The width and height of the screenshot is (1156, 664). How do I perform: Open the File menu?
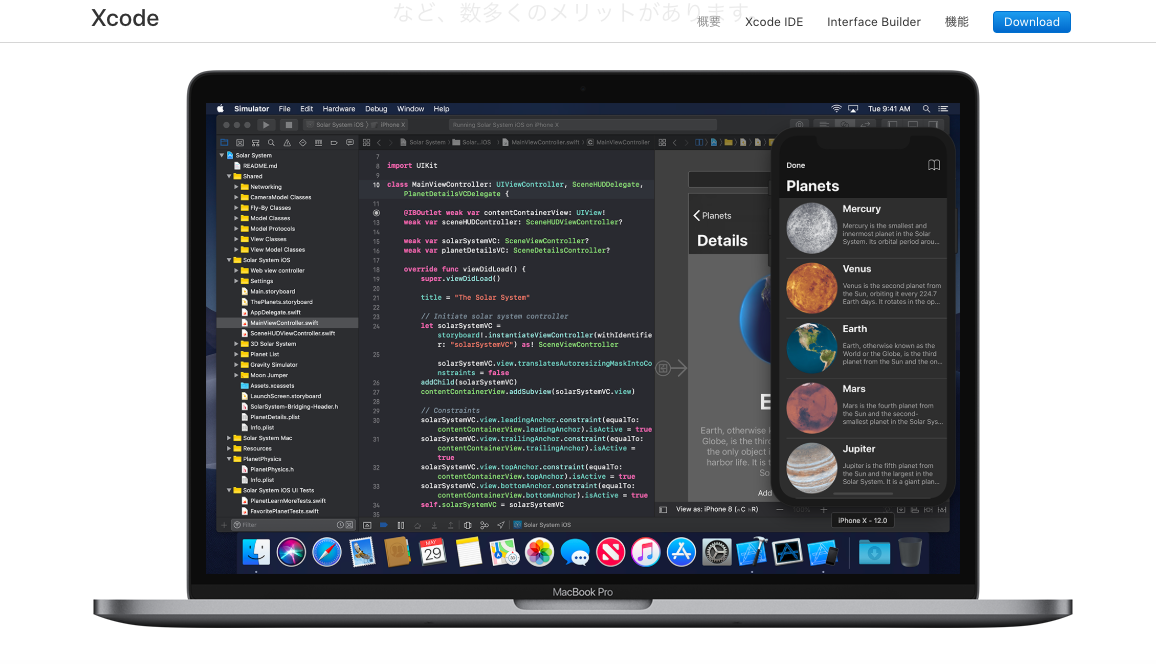point(285,109)
